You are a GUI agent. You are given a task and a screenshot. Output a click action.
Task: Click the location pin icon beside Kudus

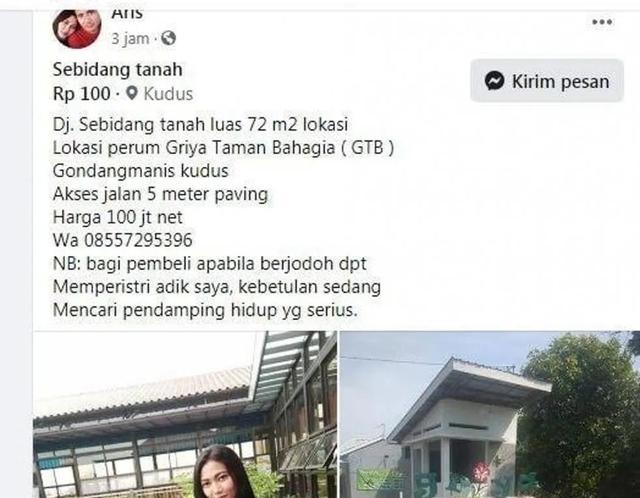[x=131, y=93]
